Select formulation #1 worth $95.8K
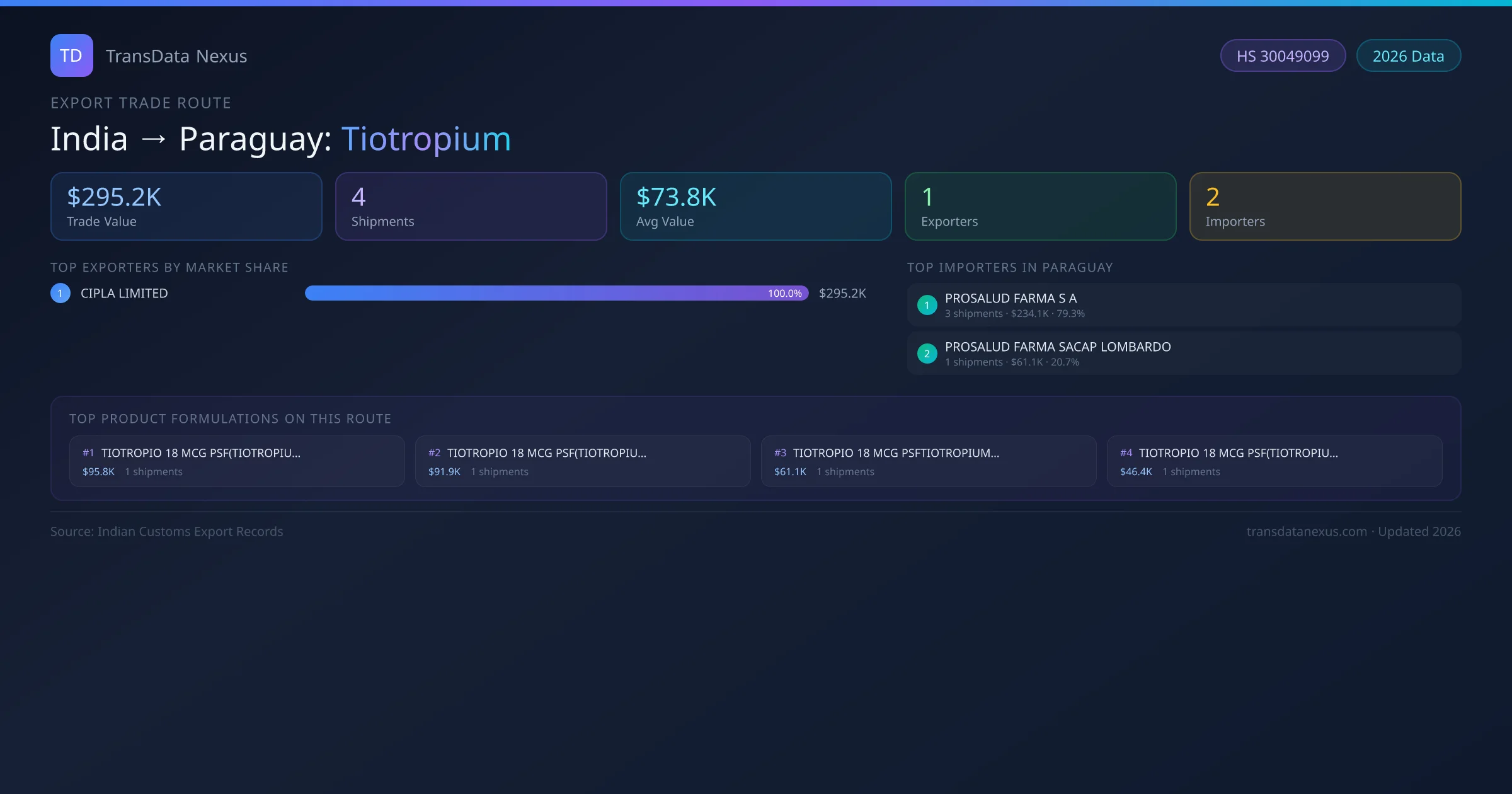 pos(237,461)
